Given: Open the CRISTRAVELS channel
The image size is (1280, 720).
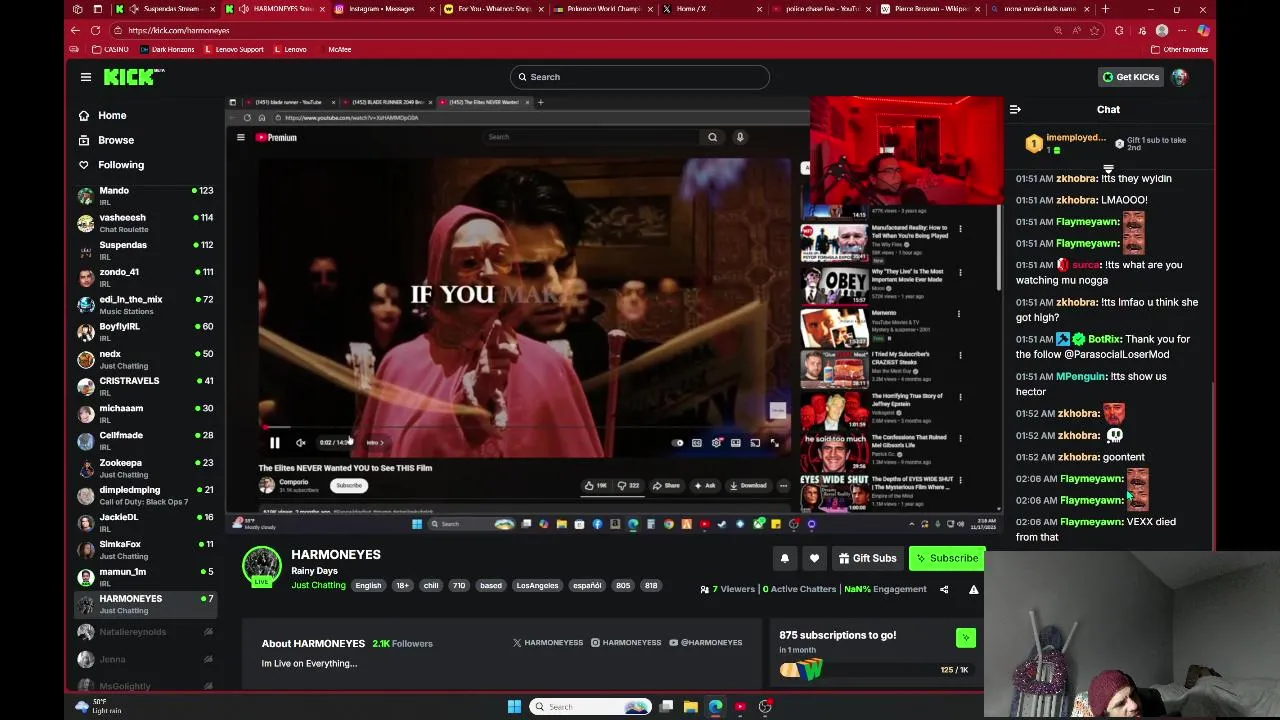Looking at the screenshot, I should tap(145, 386).
